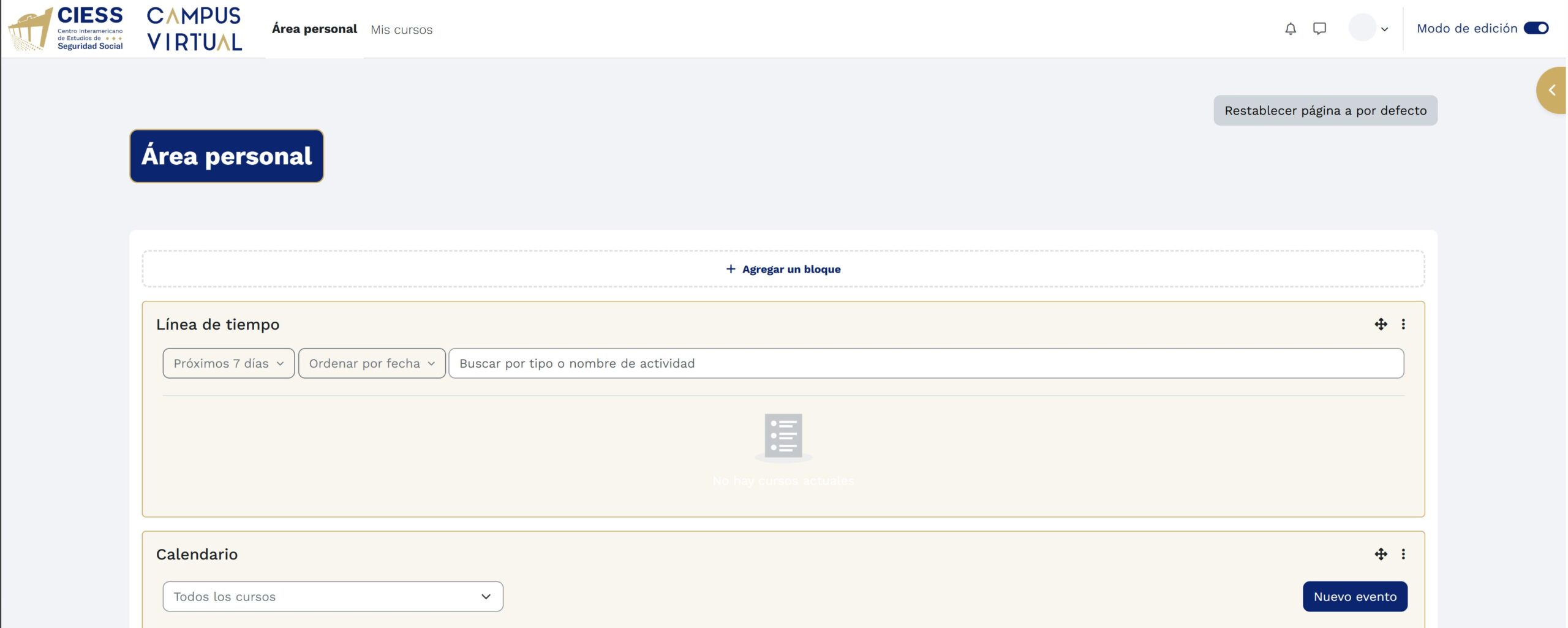
Task: Click the user avatar circle
Action: pos(1362,29)
